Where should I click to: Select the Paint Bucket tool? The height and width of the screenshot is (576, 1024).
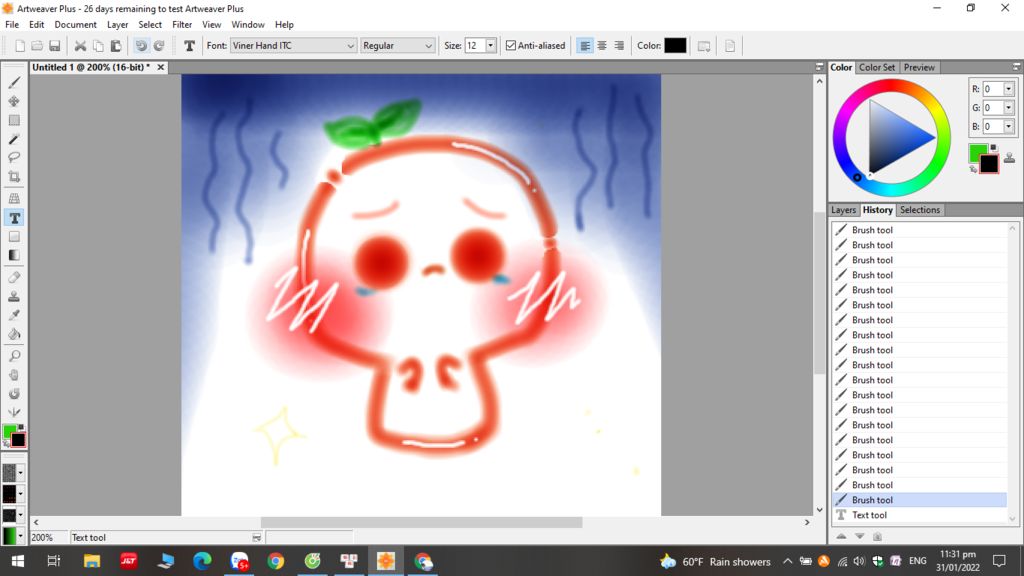pyautogui.click(x=14, y=334)
